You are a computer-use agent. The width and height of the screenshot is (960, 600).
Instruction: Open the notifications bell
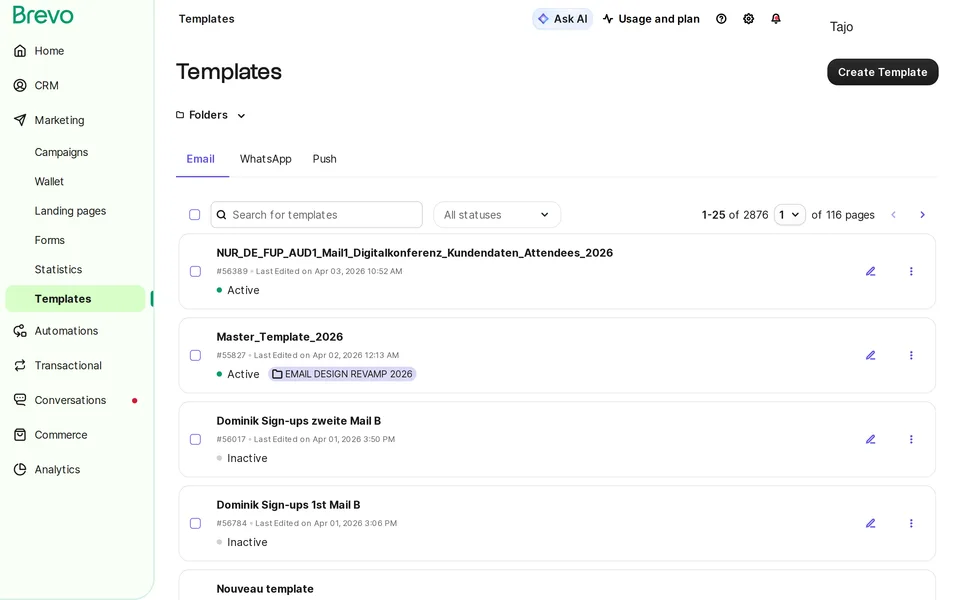[x=776, y=19]
